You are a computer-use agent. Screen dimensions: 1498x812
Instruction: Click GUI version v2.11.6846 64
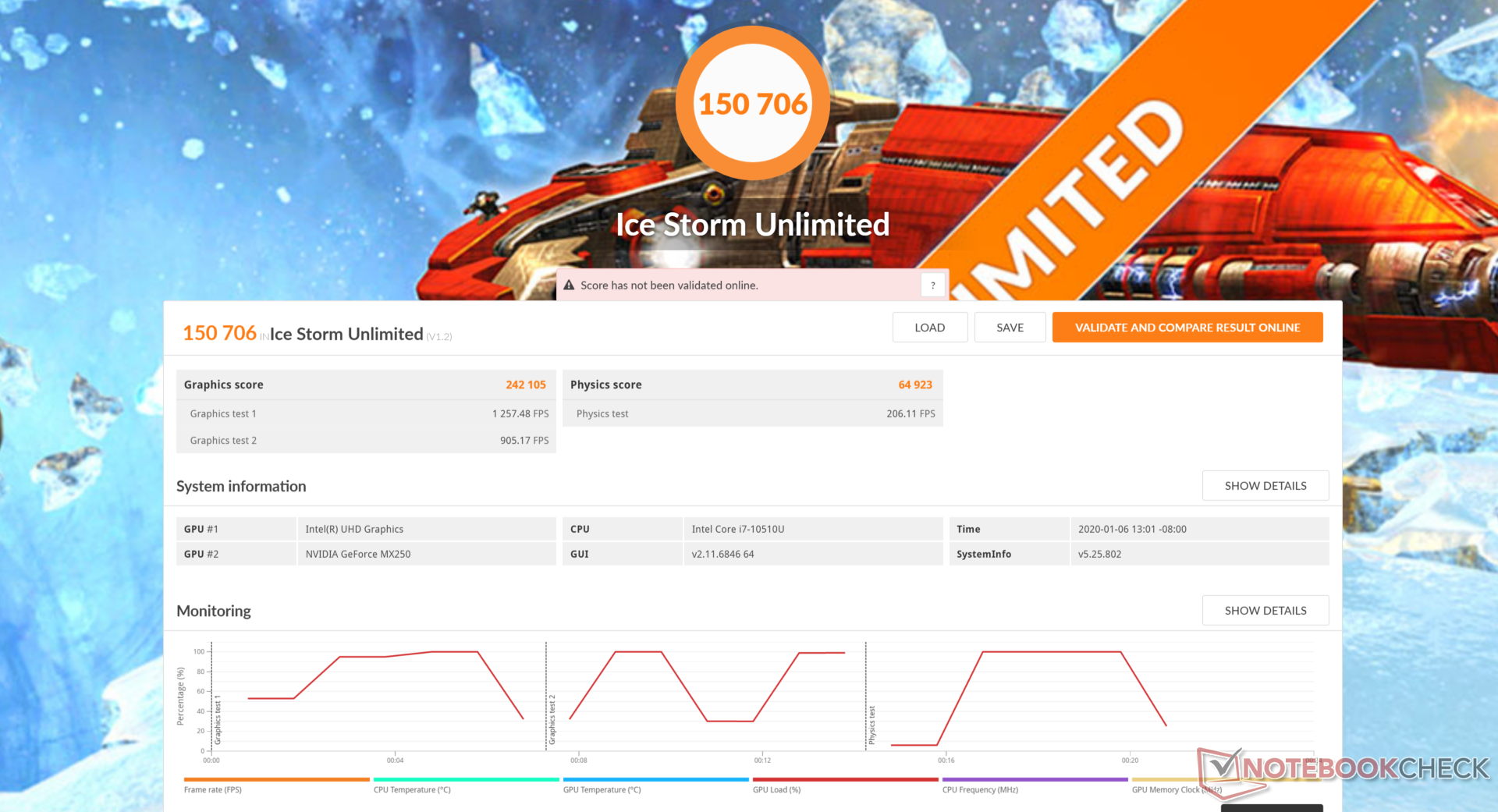(x=722, y=554)
